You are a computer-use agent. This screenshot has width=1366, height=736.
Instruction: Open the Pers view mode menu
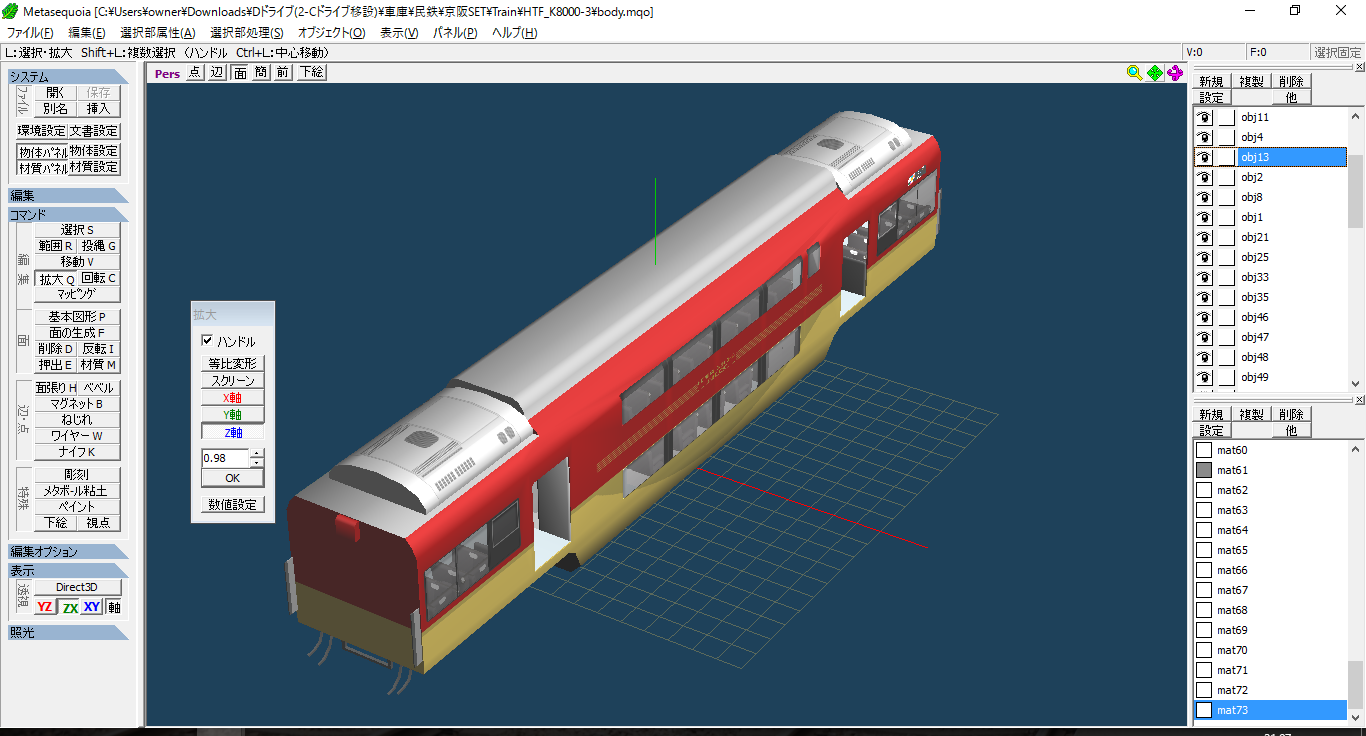click(167, 73)
